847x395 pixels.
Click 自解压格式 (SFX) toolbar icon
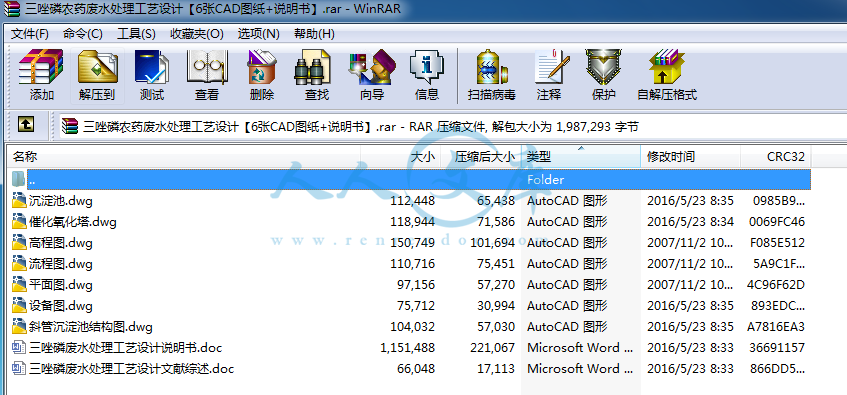pos(667,75)
